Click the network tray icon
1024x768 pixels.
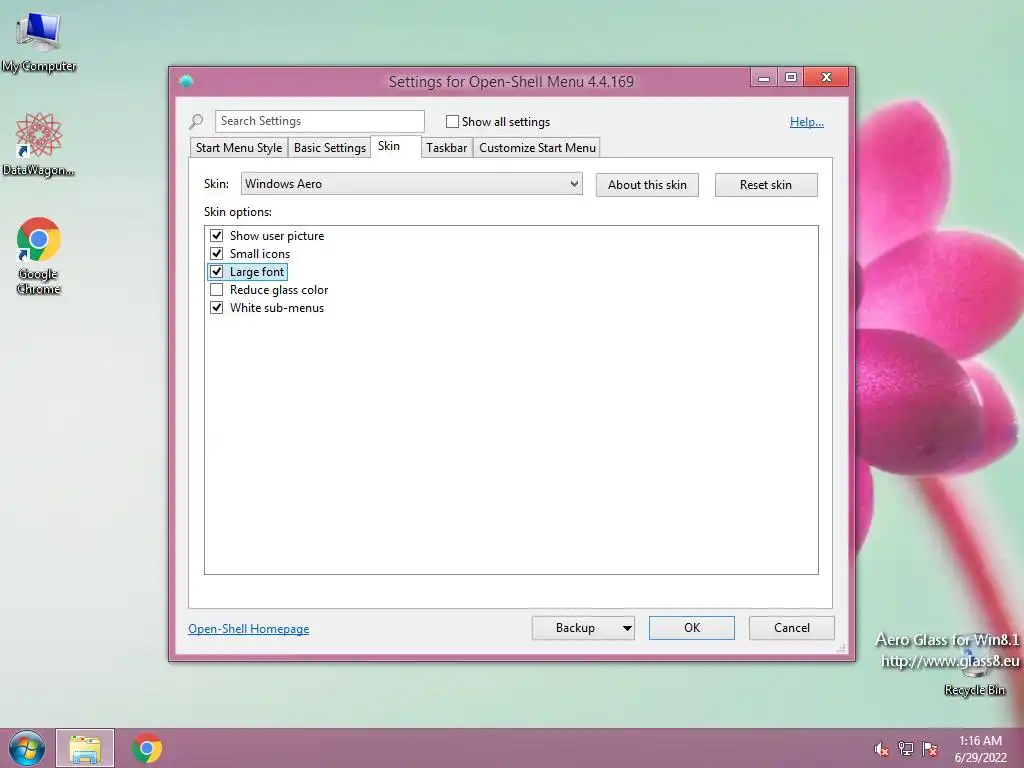tap(906, 749)
